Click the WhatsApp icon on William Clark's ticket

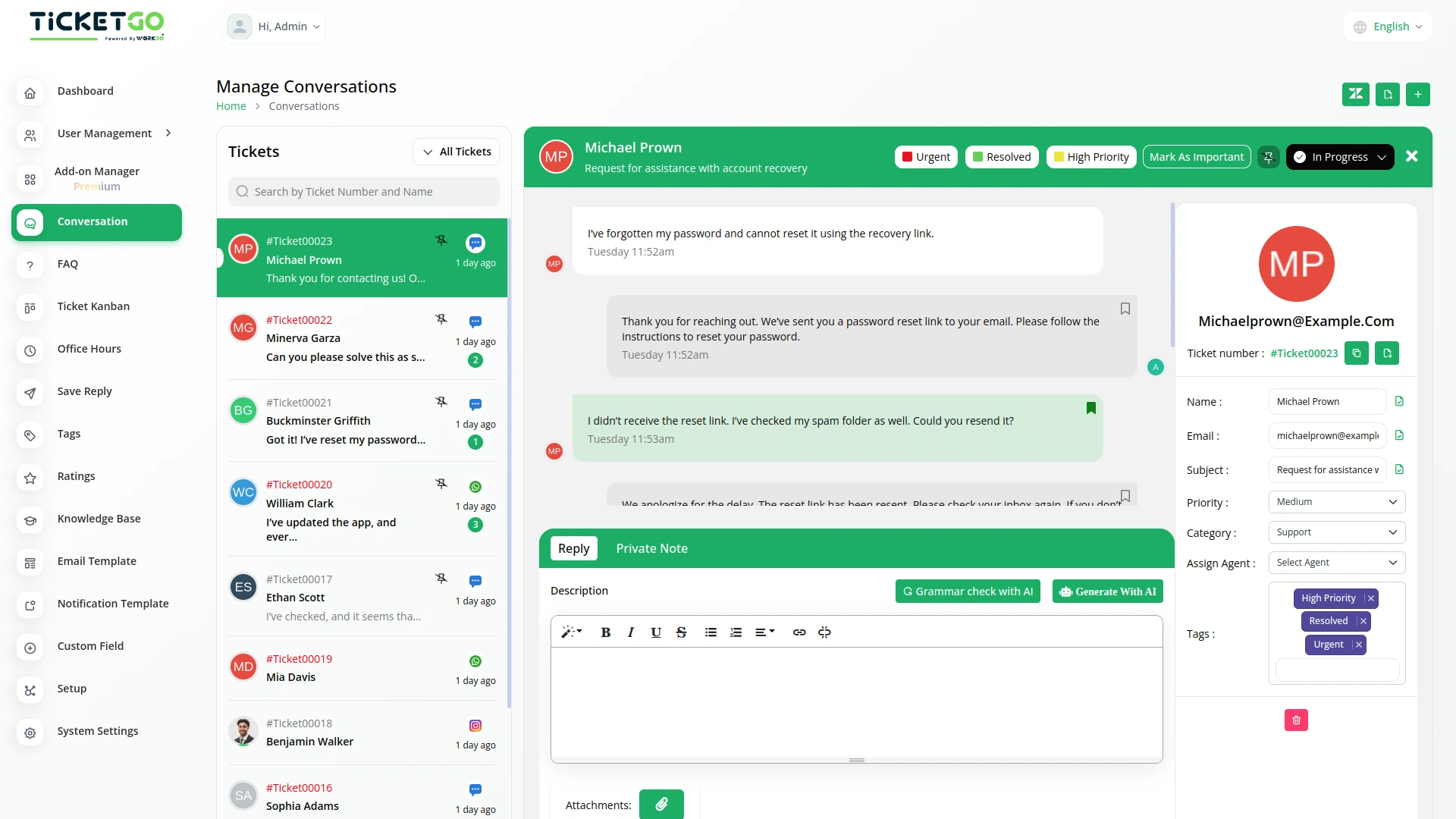click(x=475, y=486)
